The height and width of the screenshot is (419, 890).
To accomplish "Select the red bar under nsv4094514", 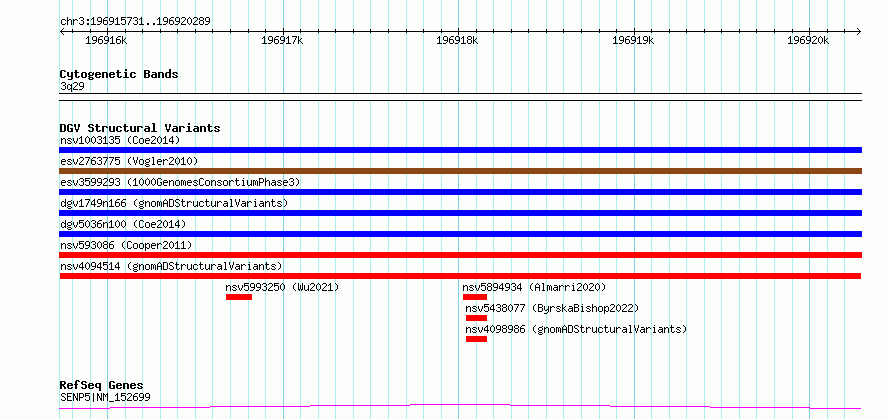I will pos(461,276).
